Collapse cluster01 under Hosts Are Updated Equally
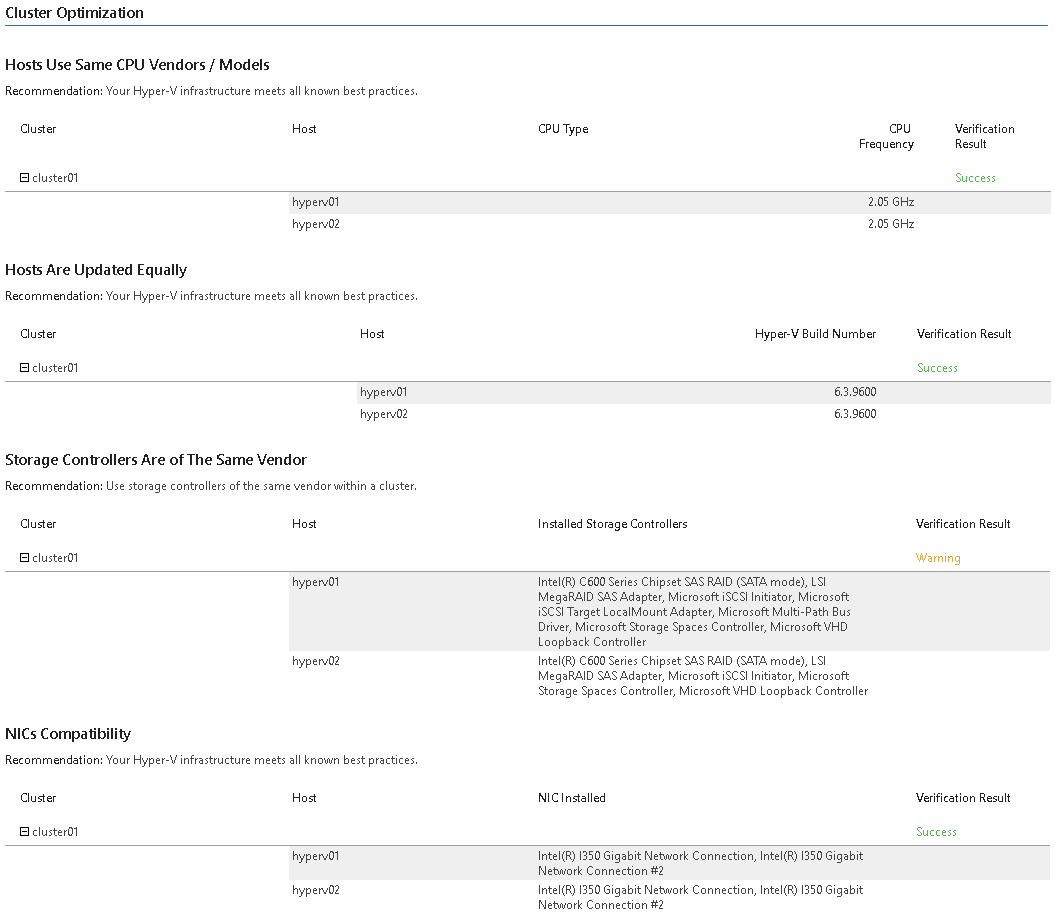 coord(25,368)
